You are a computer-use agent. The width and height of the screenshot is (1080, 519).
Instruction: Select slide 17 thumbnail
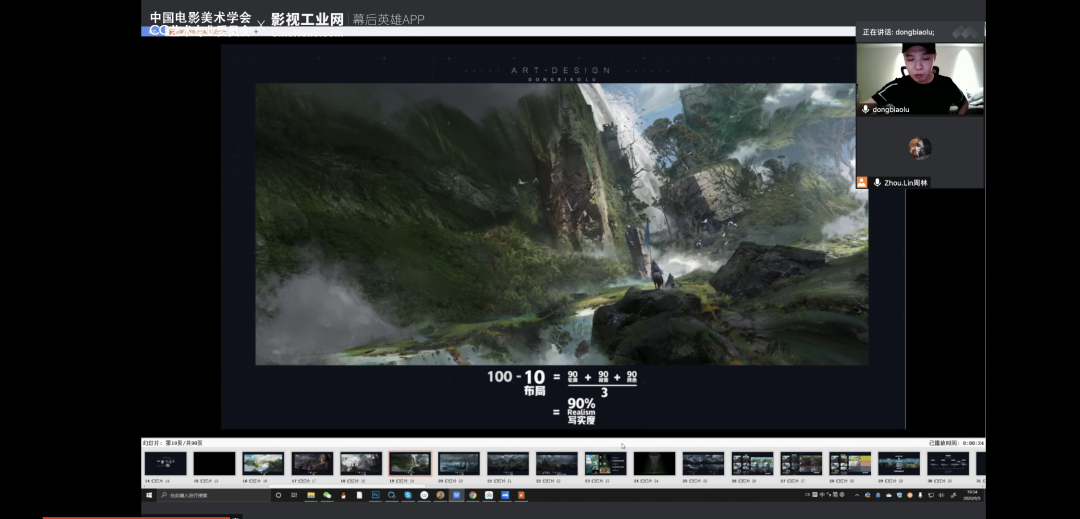point(312,463)
